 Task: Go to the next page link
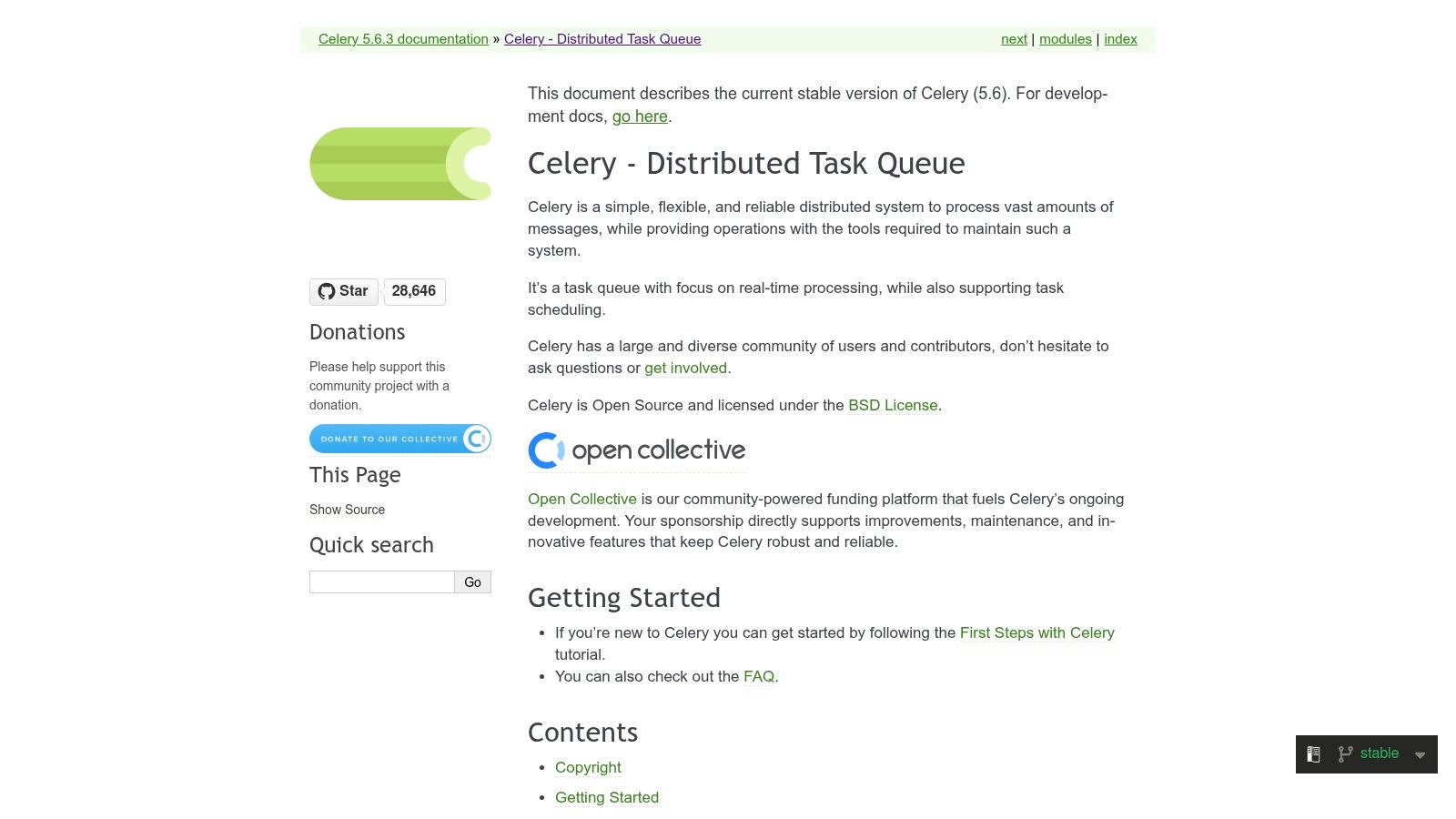pos(1014,39)
